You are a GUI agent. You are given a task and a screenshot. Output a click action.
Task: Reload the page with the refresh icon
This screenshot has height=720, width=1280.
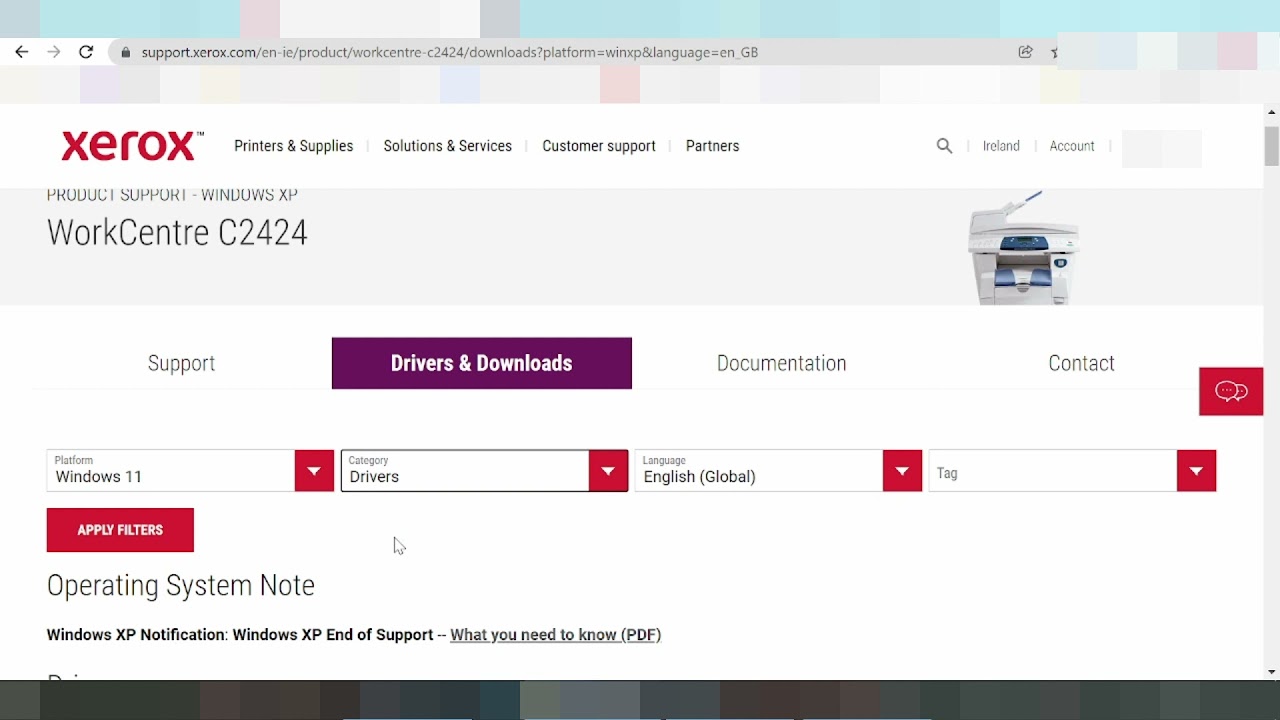(x=86, y=52)
